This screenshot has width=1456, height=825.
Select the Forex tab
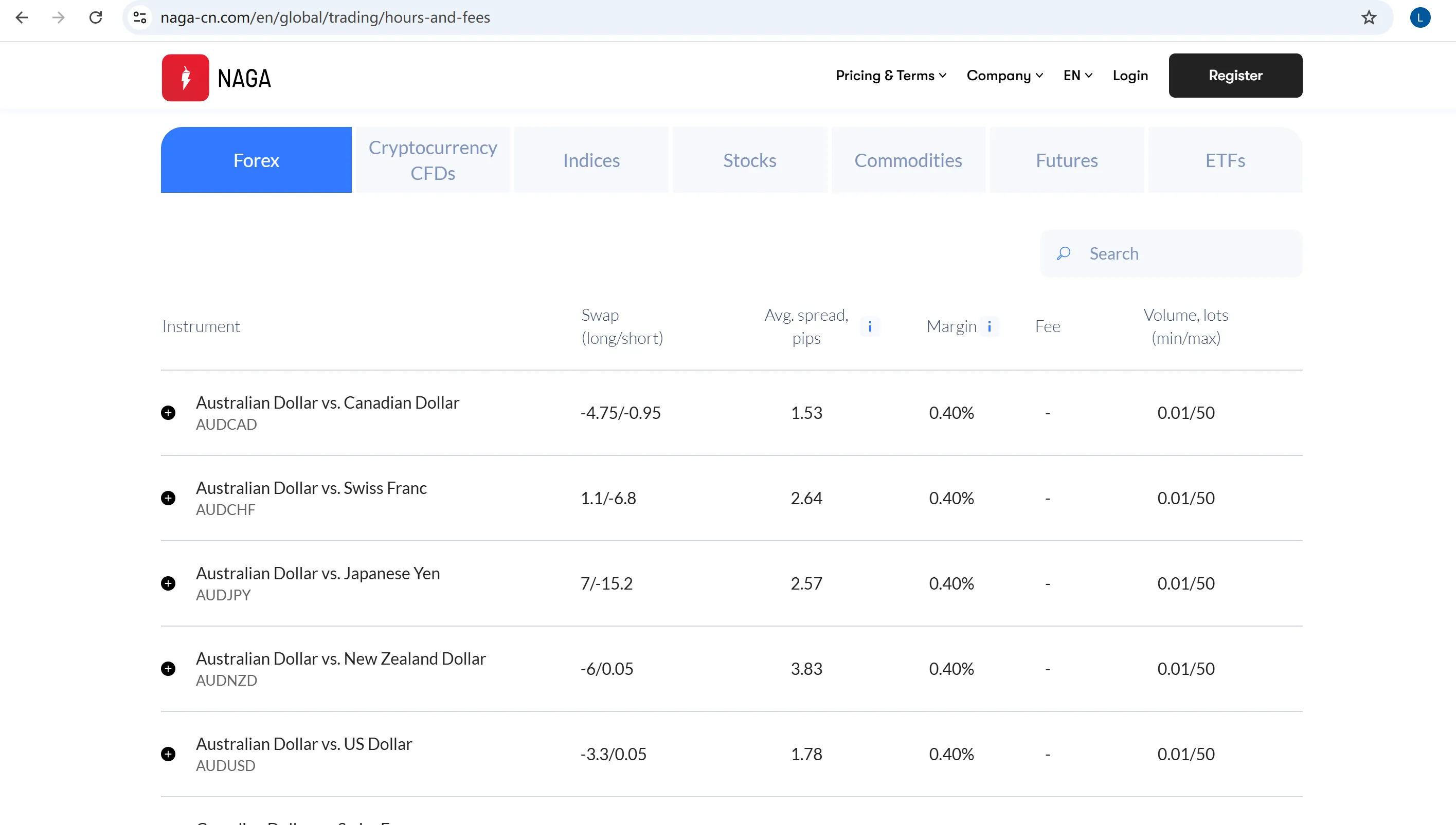click(256, 160)
